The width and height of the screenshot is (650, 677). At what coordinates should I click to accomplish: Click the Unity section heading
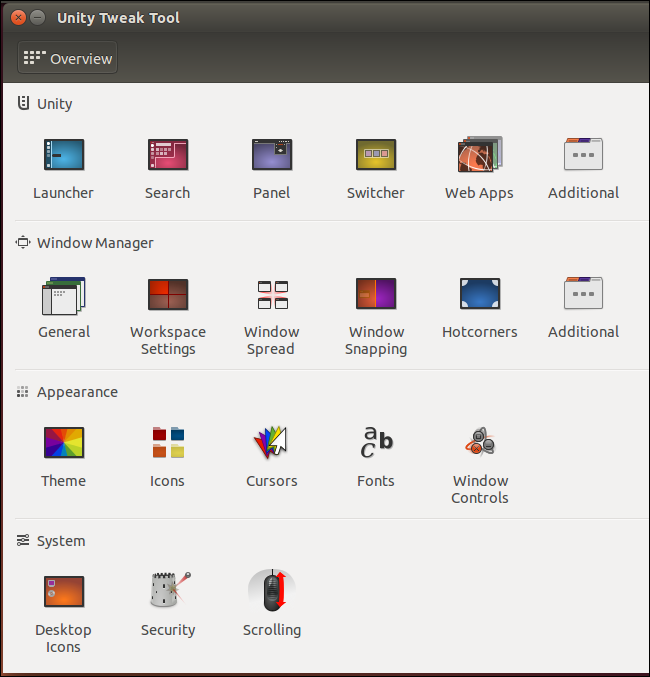54,104
